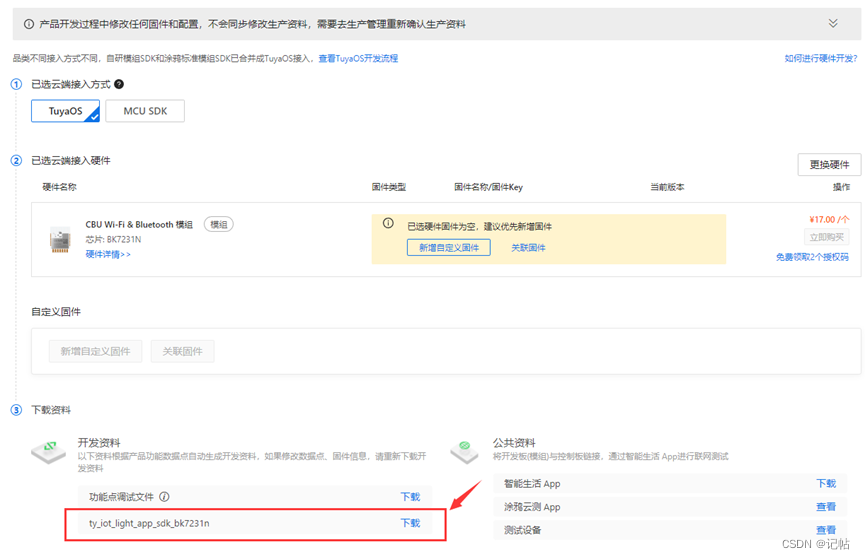
Task: Select the TuyaOS access method
Action: (65, 111)
